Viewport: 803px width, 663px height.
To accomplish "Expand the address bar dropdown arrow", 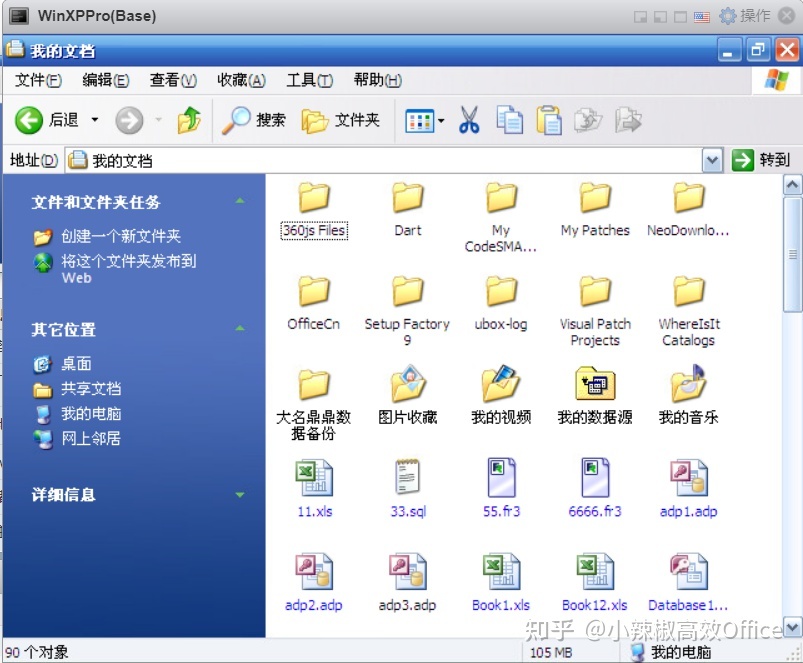I will tap(712, 160).
